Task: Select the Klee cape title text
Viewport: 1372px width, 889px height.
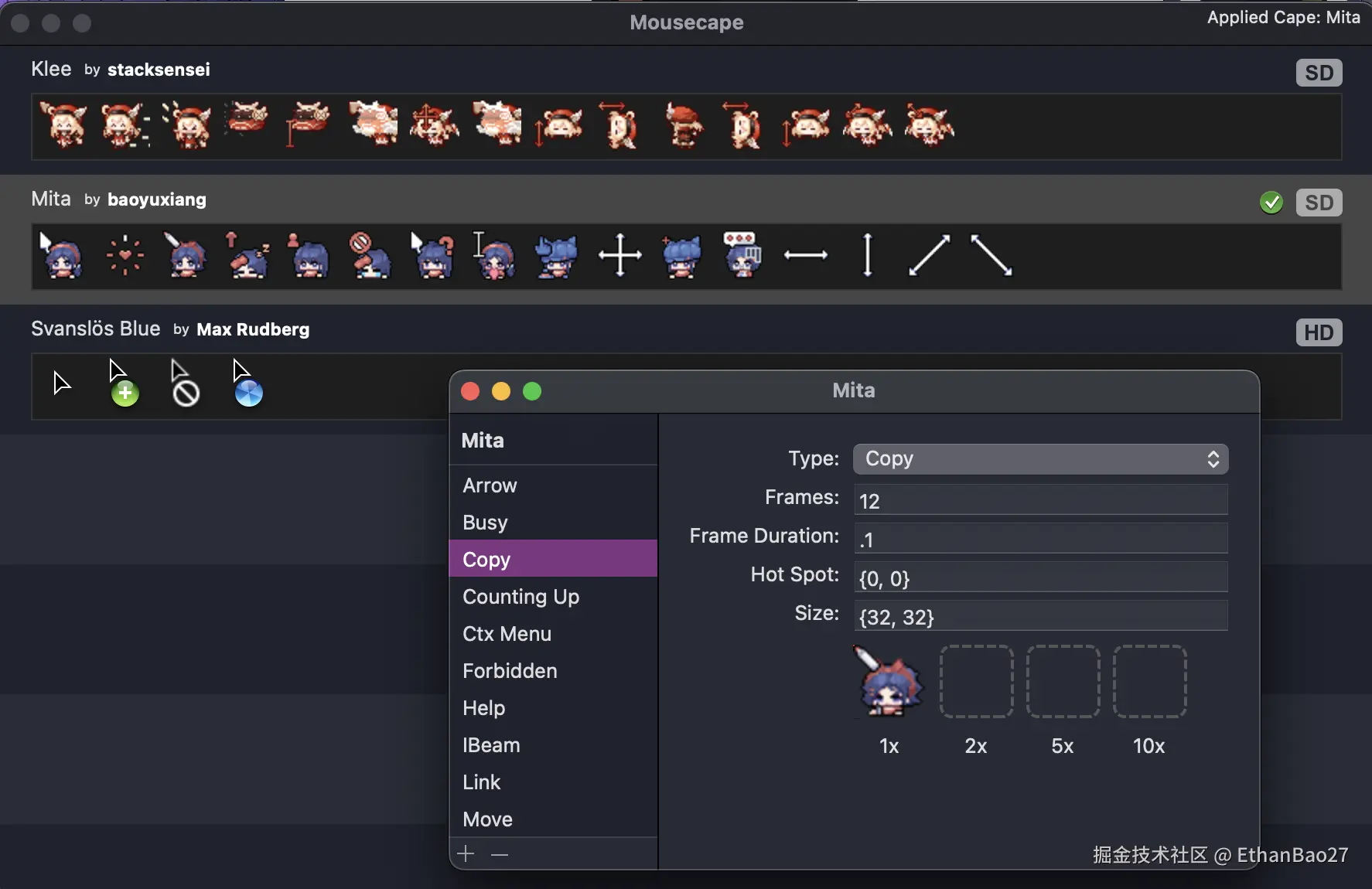Action: 51,69
